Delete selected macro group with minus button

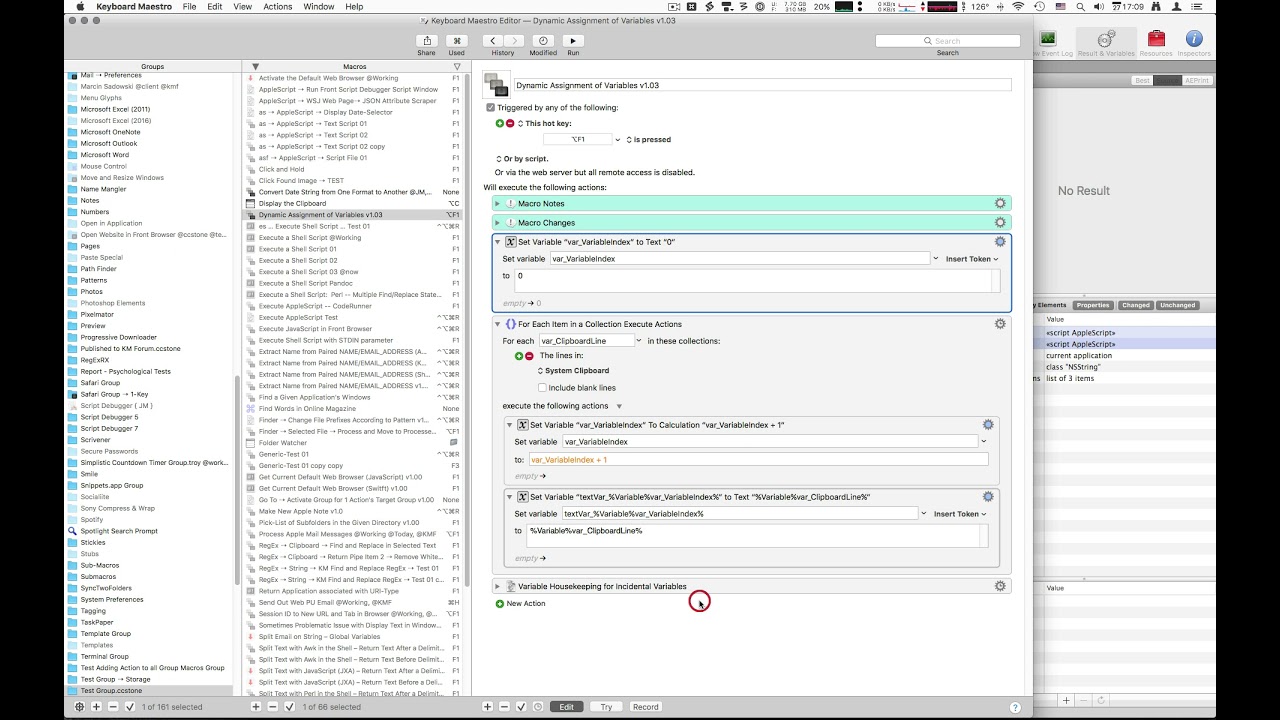pyautogui.click(x=113, y=707)
